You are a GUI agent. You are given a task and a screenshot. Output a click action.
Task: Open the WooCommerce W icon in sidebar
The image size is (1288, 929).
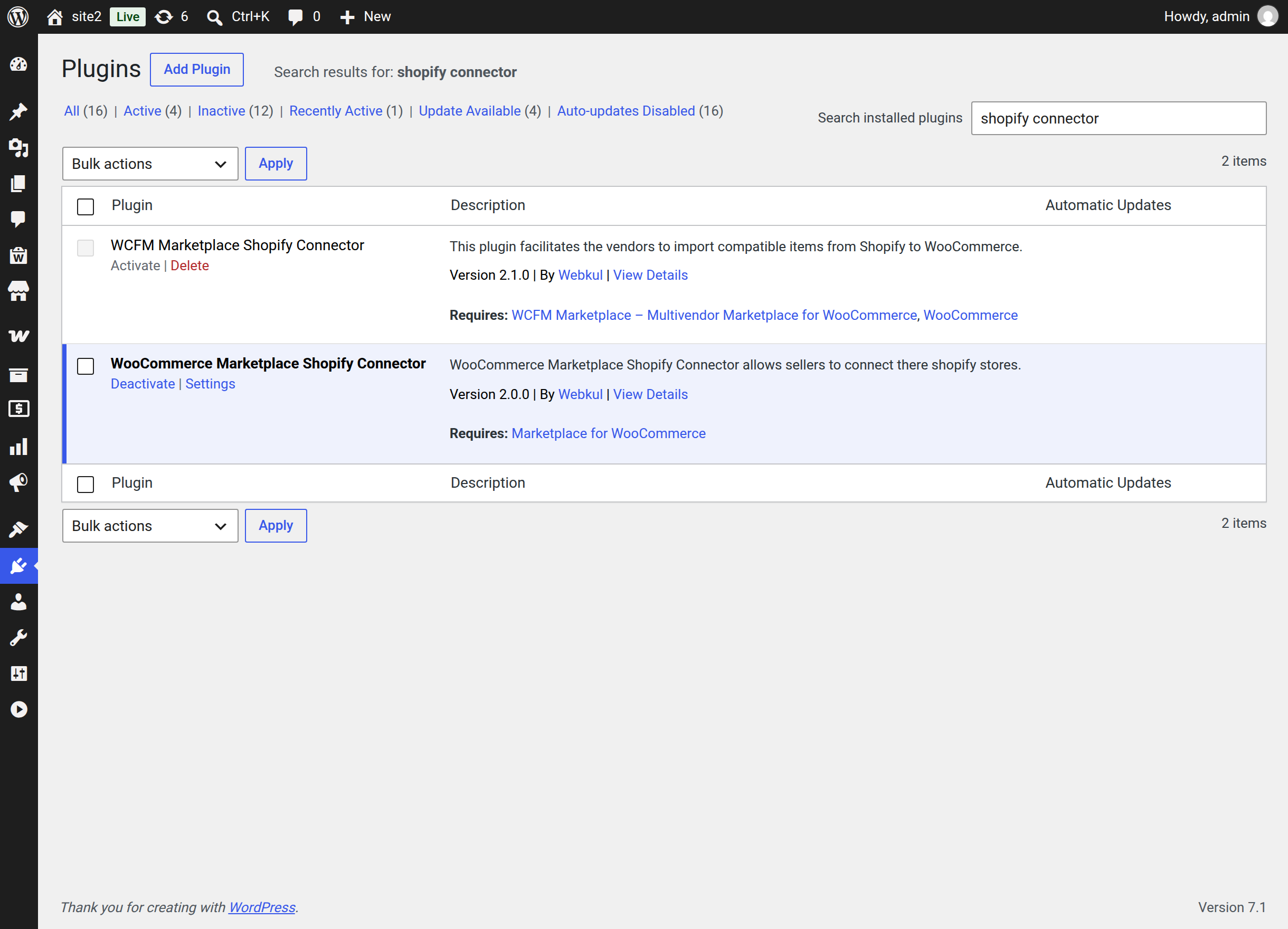tap(19, 336)
